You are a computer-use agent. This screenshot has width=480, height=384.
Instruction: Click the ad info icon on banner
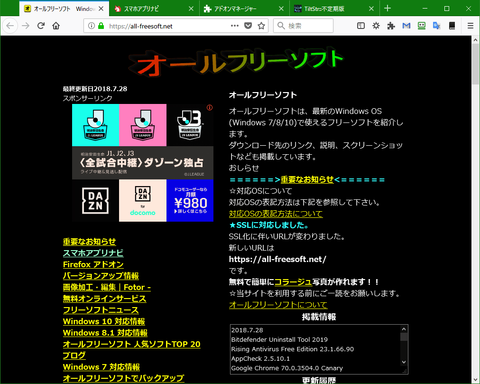[210, 107]
